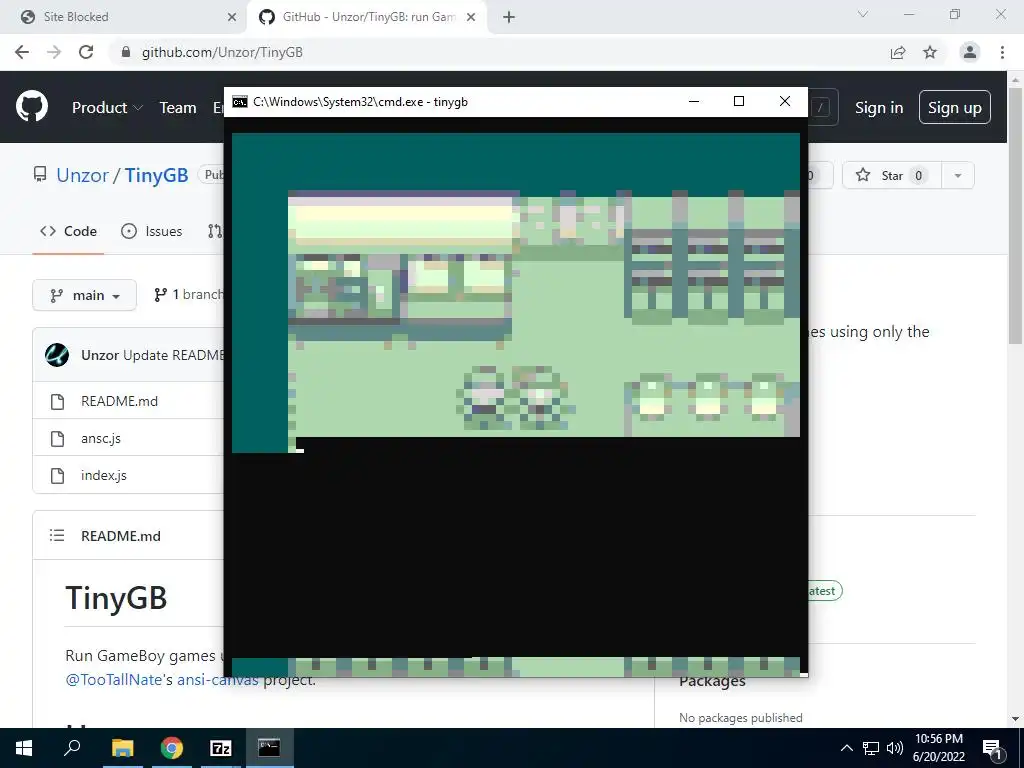Click the README.md section heading
Viewport: 1024px width, 768px height.
[x=121, y=536]
